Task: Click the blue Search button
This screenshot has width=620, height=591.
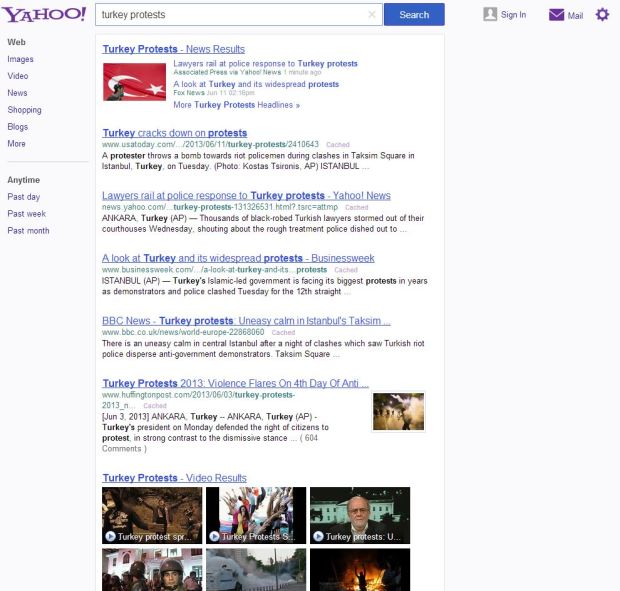Action: coord(414,15)
